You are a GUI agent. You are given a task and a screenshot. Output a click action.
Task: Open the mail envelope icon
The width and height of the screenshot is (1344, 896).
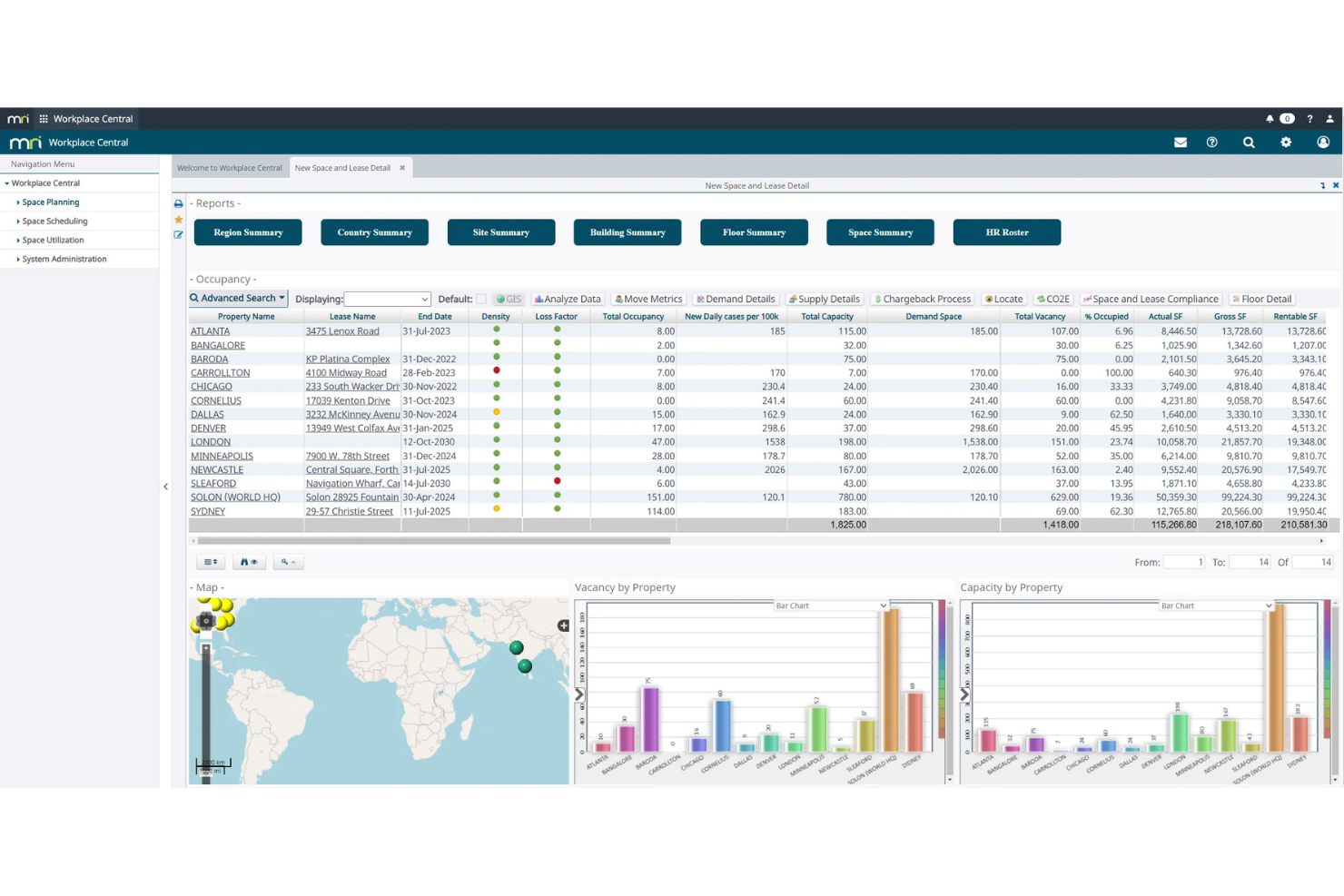[x=1181, y=143]
